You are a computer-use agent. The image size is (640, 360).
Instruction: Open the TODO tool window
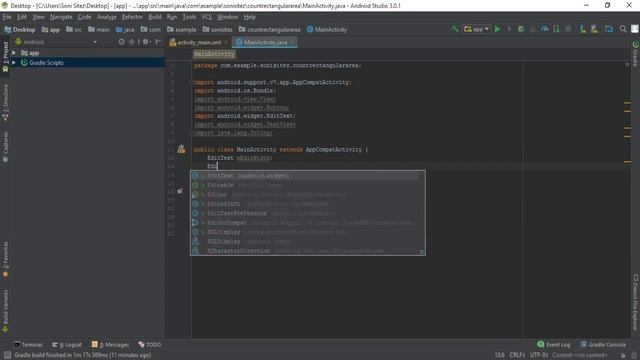[x=150, y=344]
